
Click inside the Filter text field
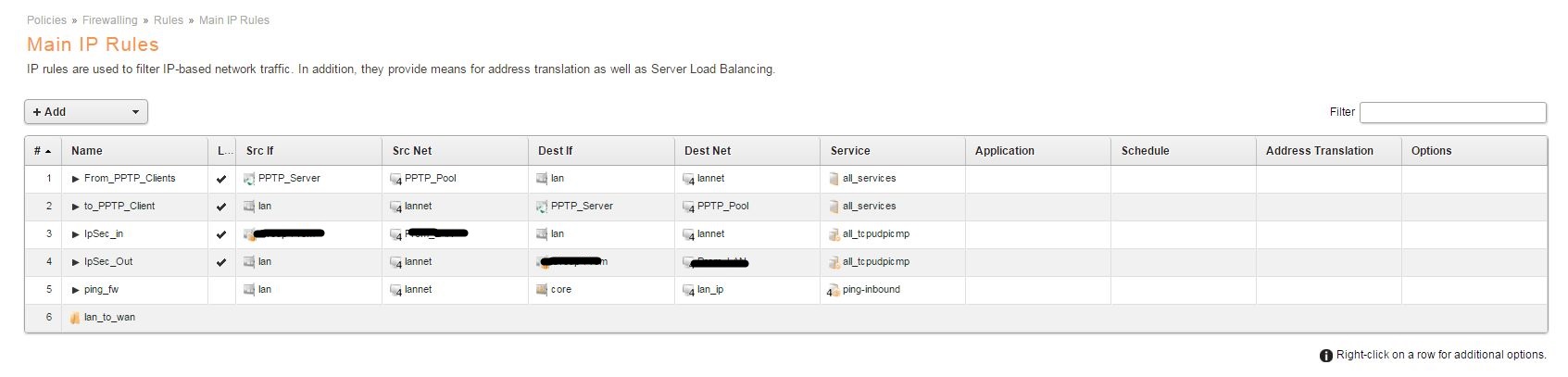click(1452, 112)
